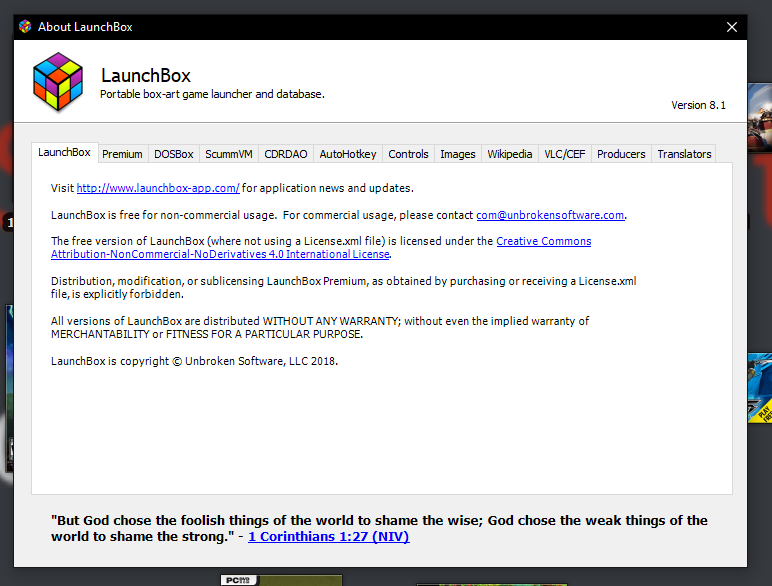Select the Controls tab
The image size is (772, 586).
click(x=408, y=154)
